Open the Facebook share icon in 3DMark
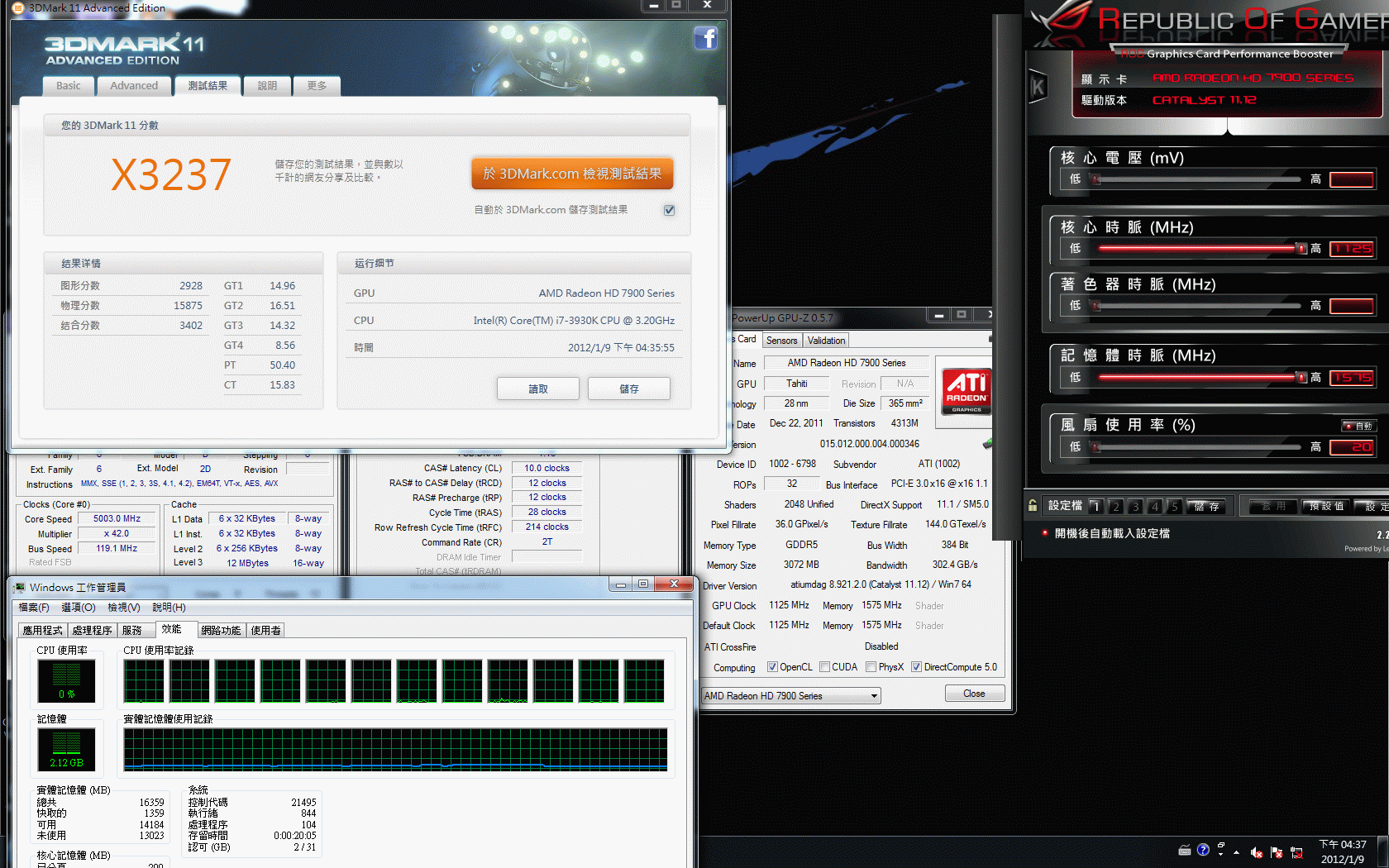The height and width of the screenshot is (868, 1389). tap(705, 38)
